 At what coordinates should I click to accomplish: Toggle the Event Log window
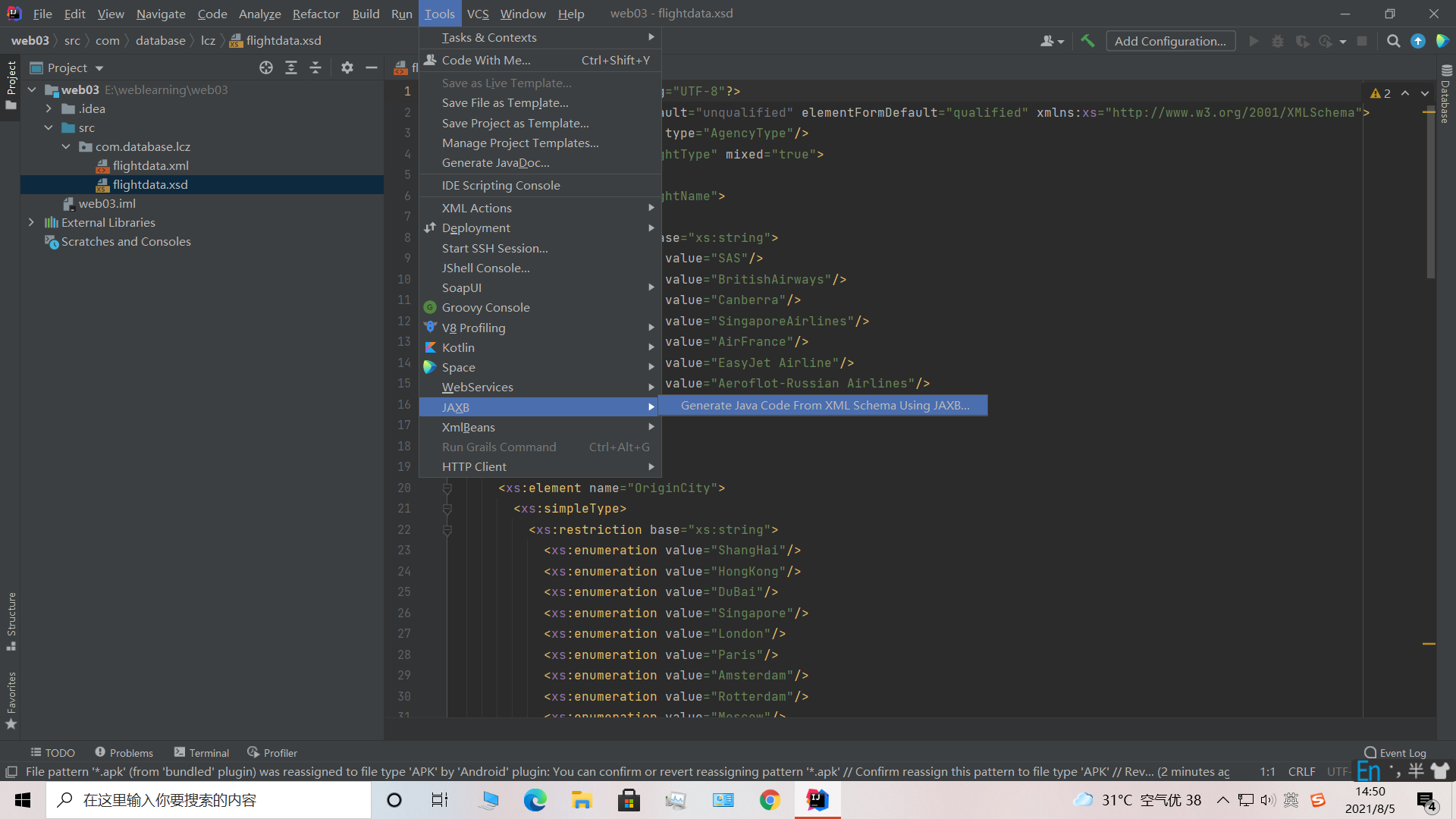point(1395,753)
